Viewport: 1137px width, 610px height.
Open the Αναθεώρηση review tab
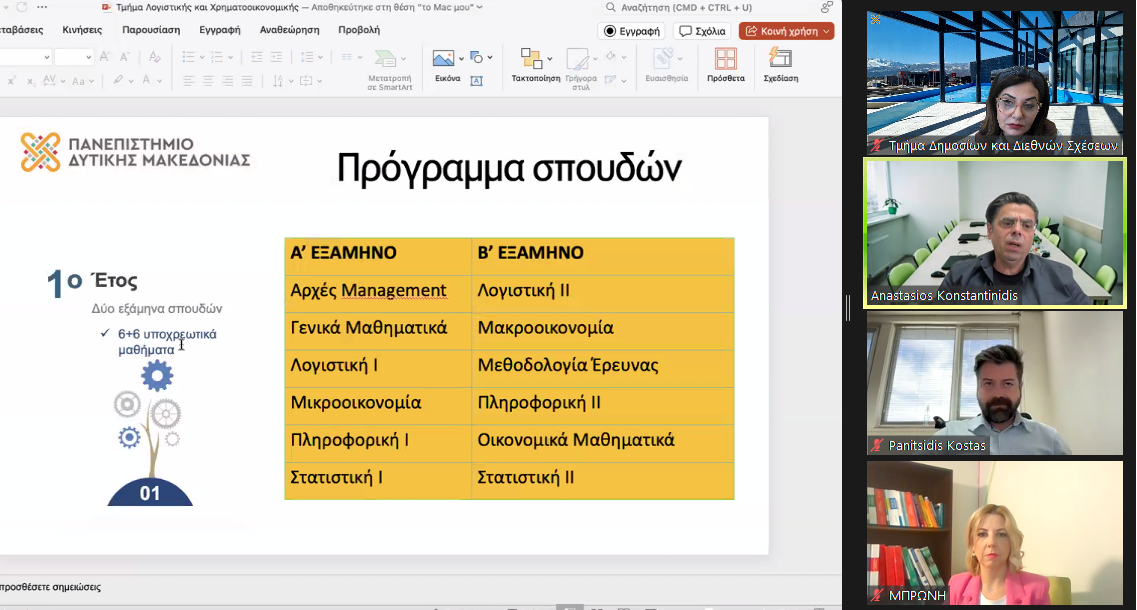[x=289, y=30]
